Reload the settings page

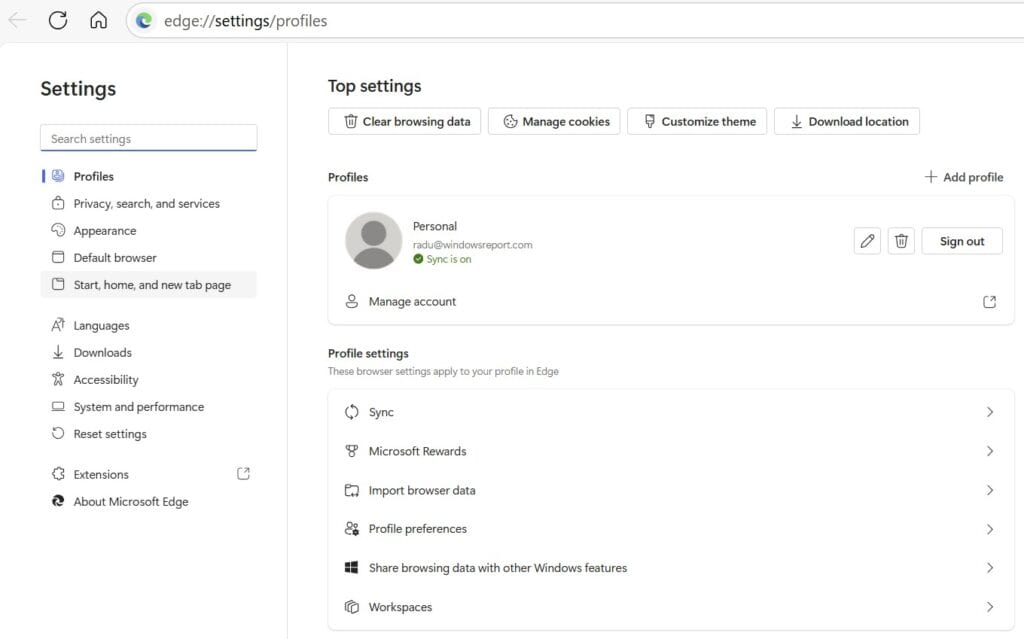click(57, 20)
